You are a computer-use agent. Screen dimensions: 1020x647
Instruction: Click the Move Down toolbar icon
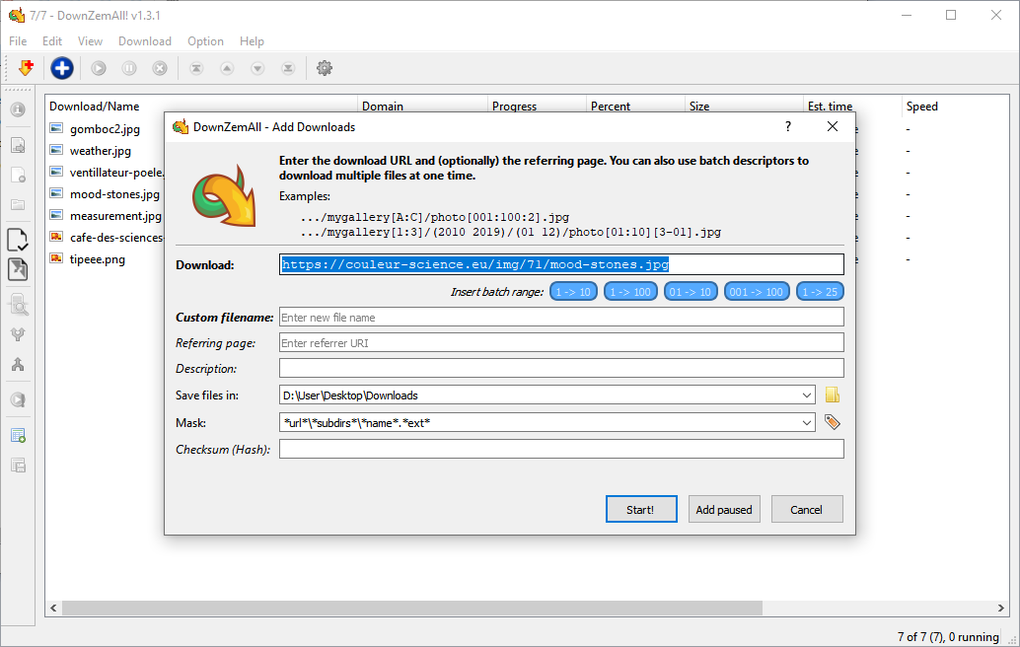258,68
